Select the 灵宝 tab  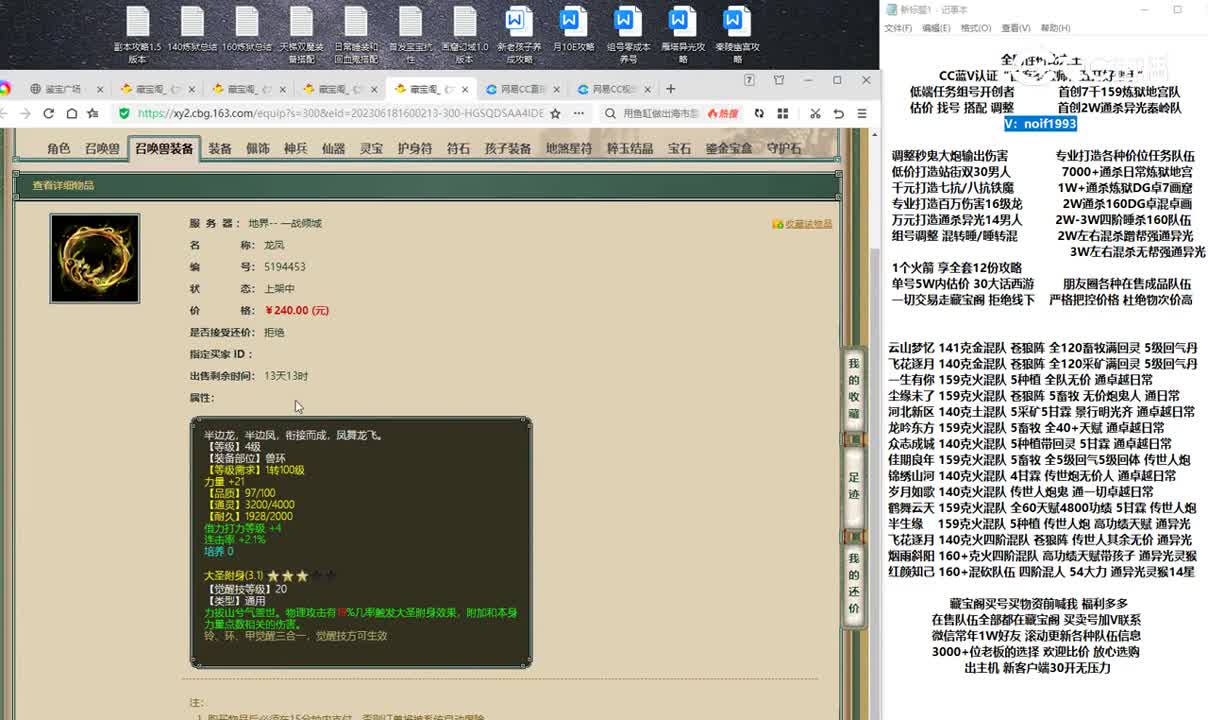(371, 148)
